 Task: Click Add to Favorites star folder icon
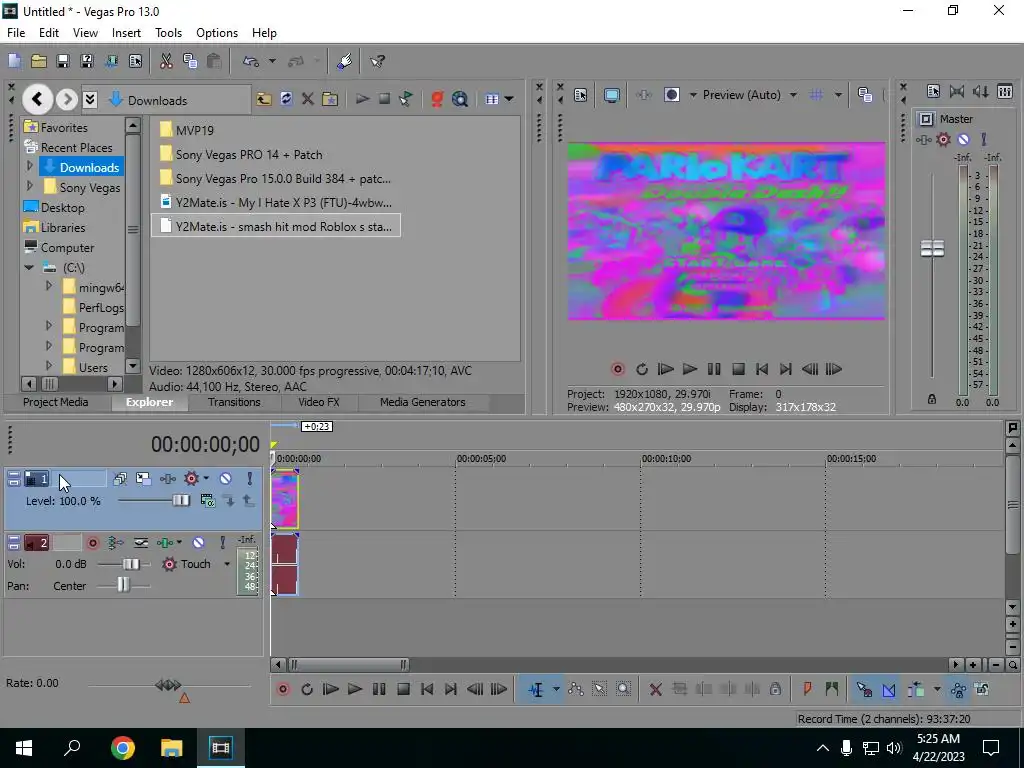coord(330,99)
